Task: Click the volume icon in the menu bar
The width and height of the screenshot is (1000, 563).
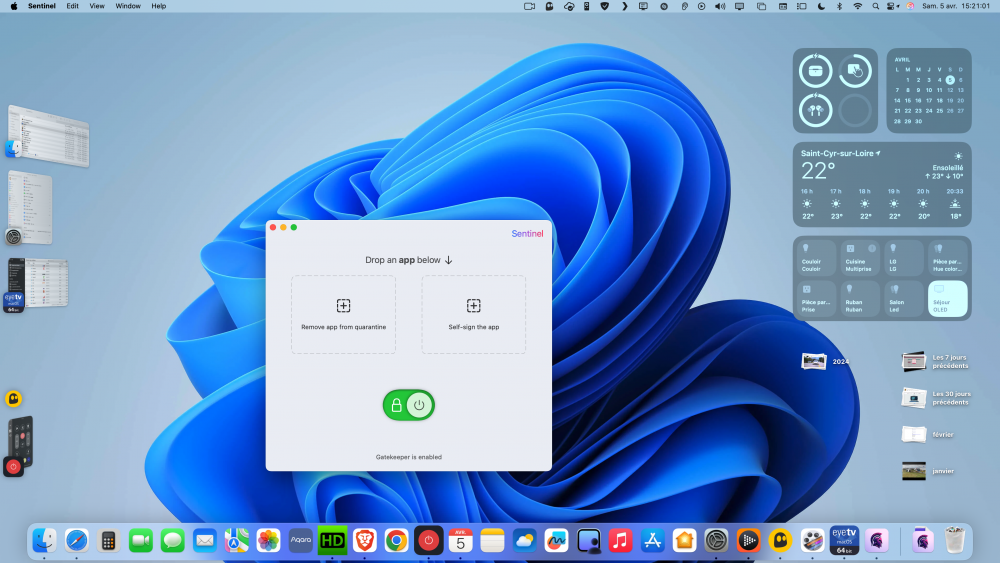Action: [720, 6]
